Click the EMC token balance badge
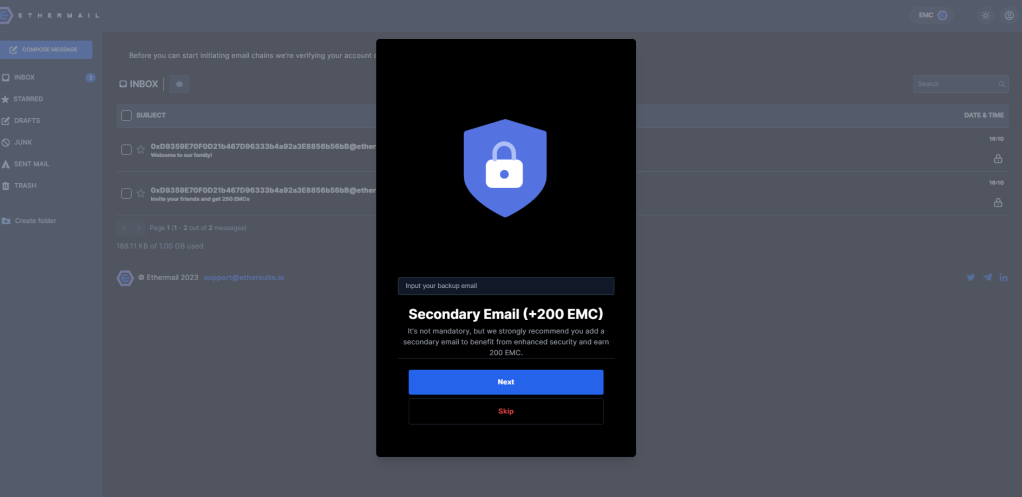Viewport: 1022px width, 497px height. pos(932,16)
